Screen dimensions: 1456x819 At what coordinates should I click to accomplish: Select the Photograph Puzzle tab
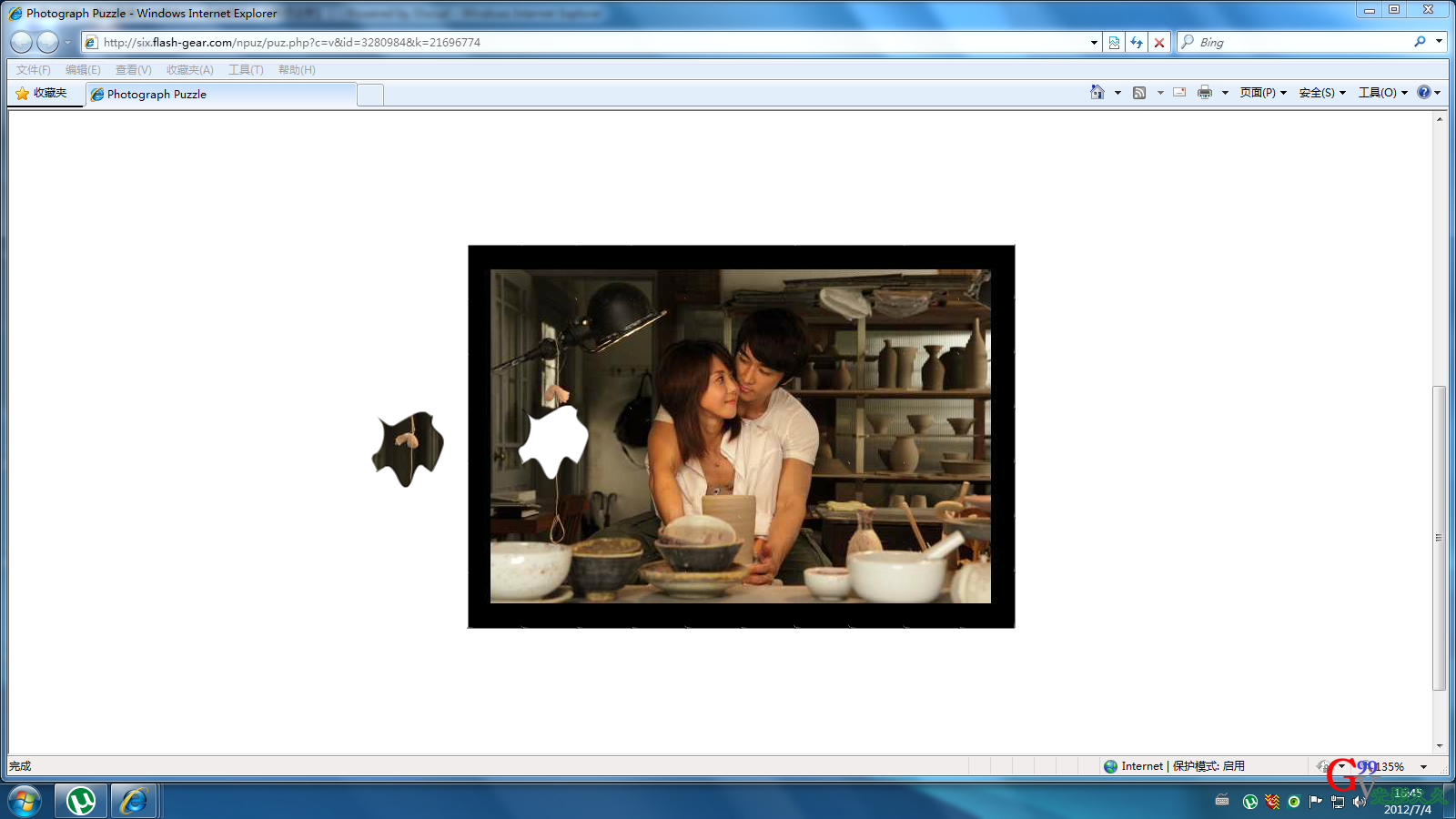click(x=218, y=95)
